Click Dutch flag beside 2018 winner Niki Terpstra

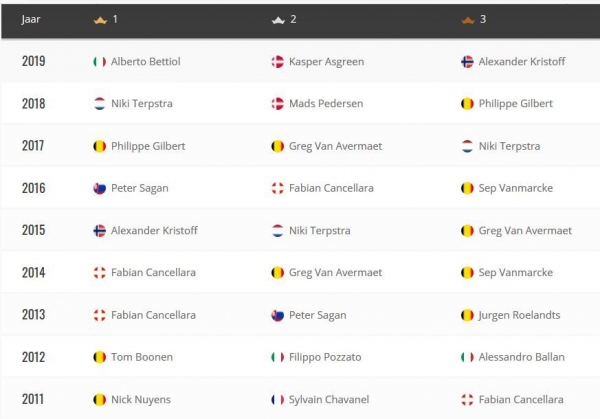[x=99, y=104]
